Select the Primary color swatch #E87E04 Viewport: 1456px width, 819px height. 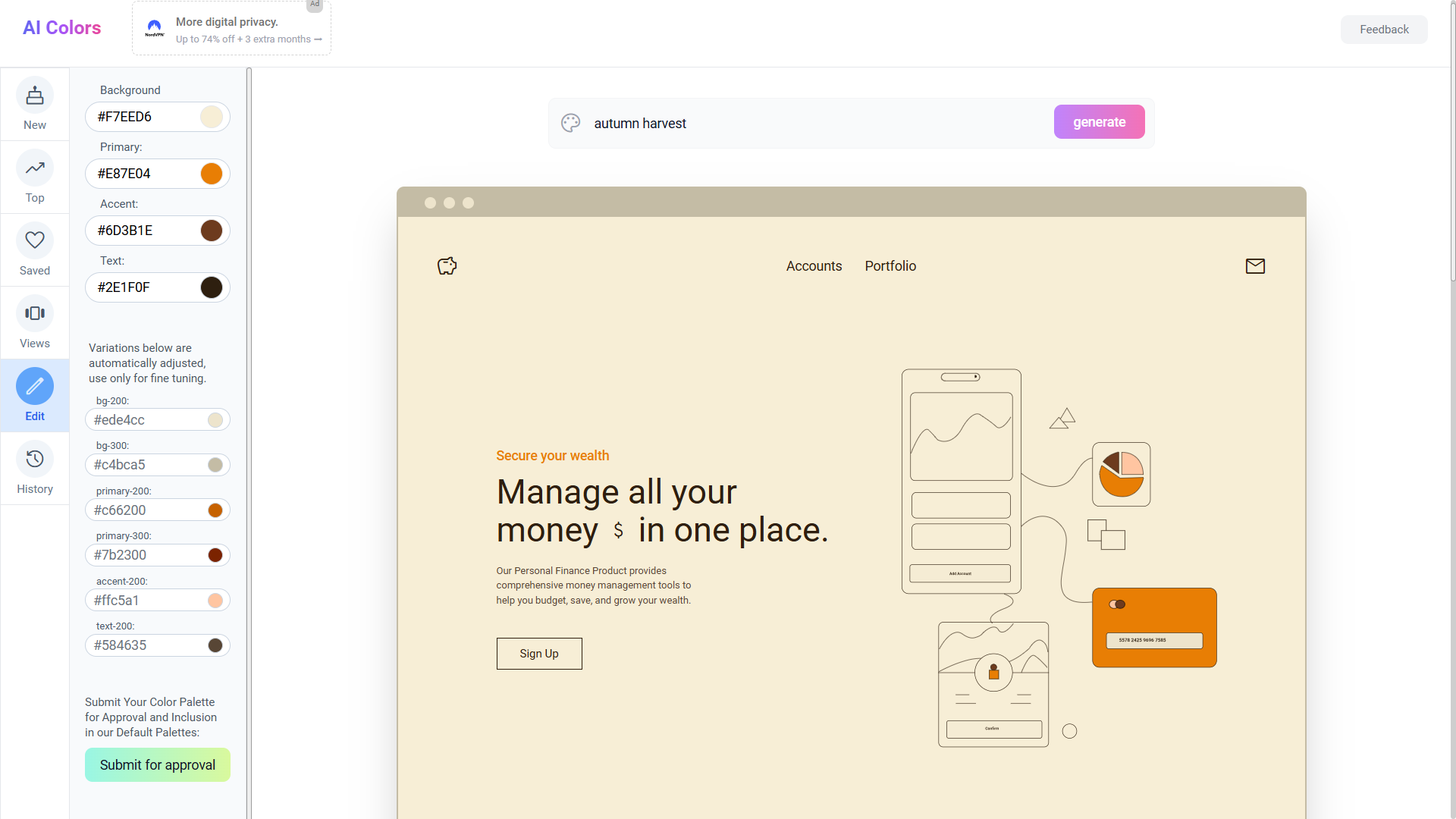pos(211,174)
